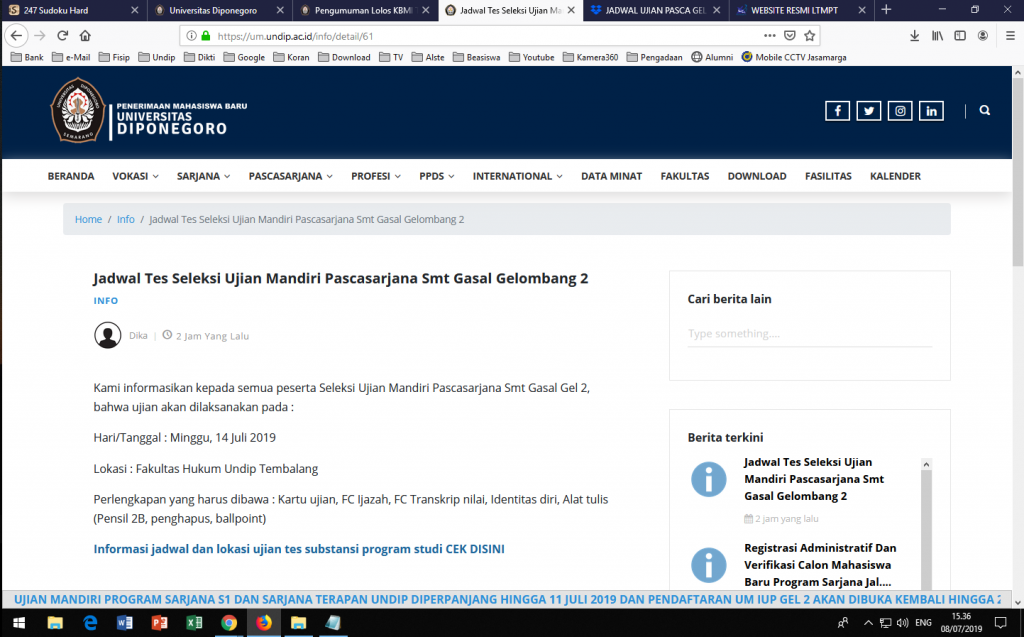
Task: Bookmark this page with the star icon
Action: pyautogui.click(x=810, y=35)
